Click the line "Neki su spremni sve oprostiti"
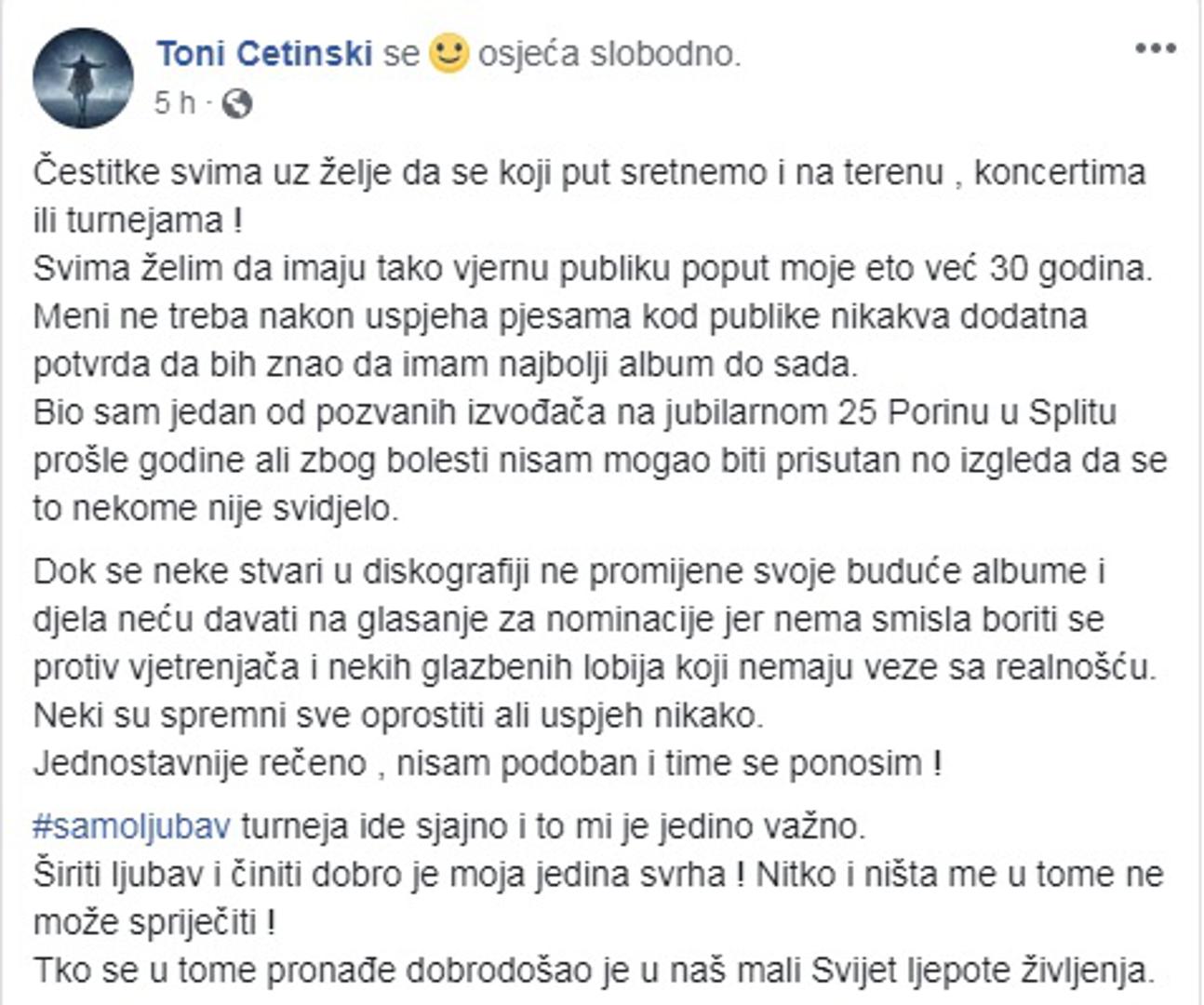Image resolution: width=1204 pixels, height=1005 pixels. click(x=397, y=716)
